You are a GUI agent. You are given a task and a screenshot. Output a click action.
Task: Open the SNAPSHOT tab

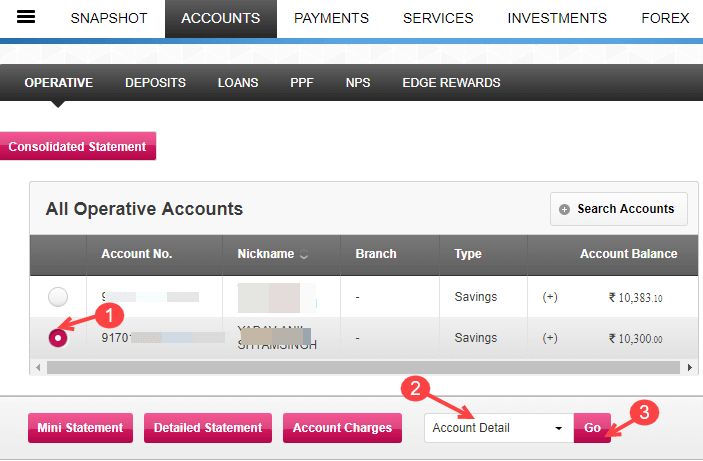108,18
